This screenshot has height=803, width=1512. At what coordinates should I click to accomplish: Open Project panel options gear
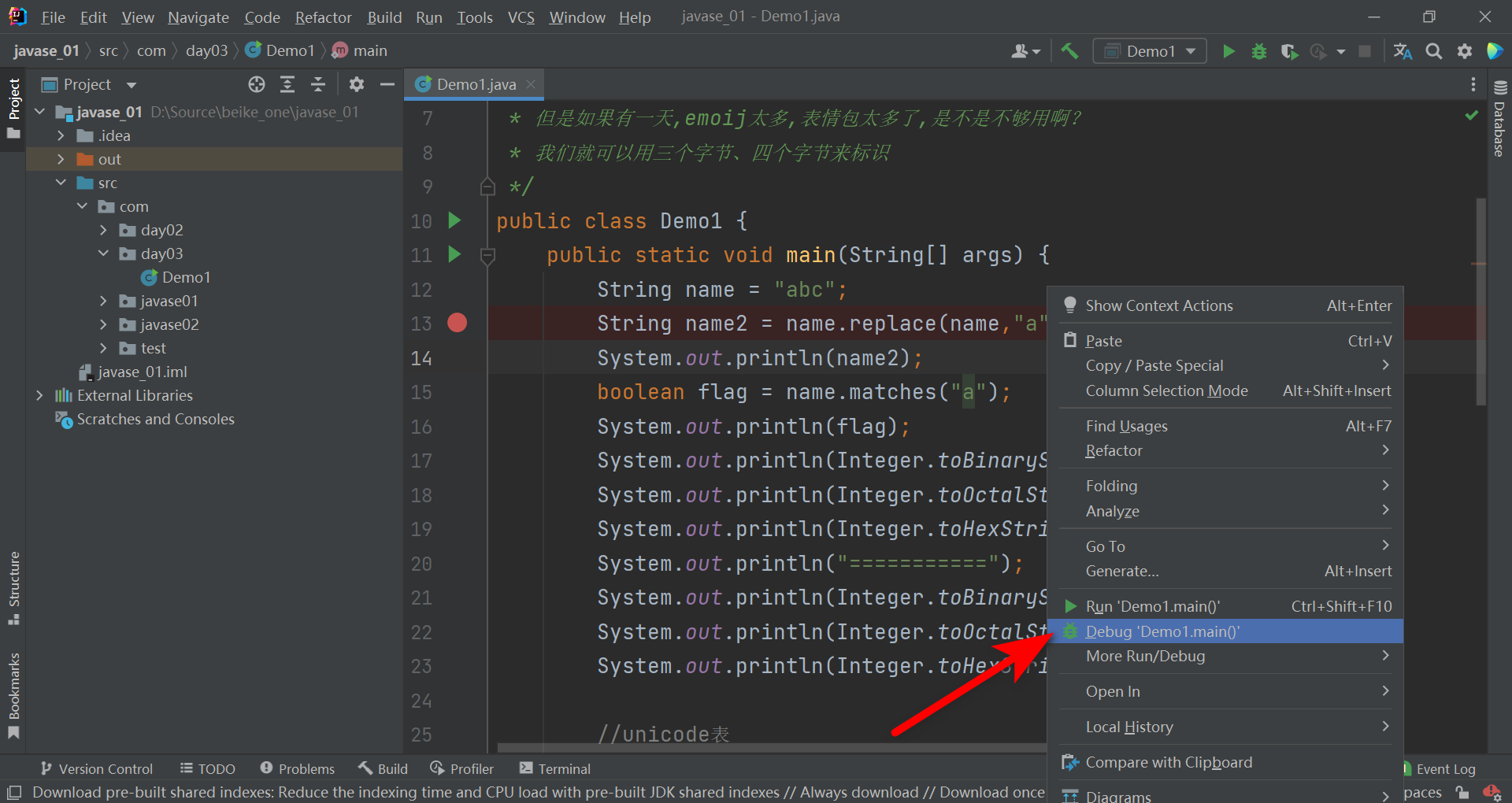357,84
